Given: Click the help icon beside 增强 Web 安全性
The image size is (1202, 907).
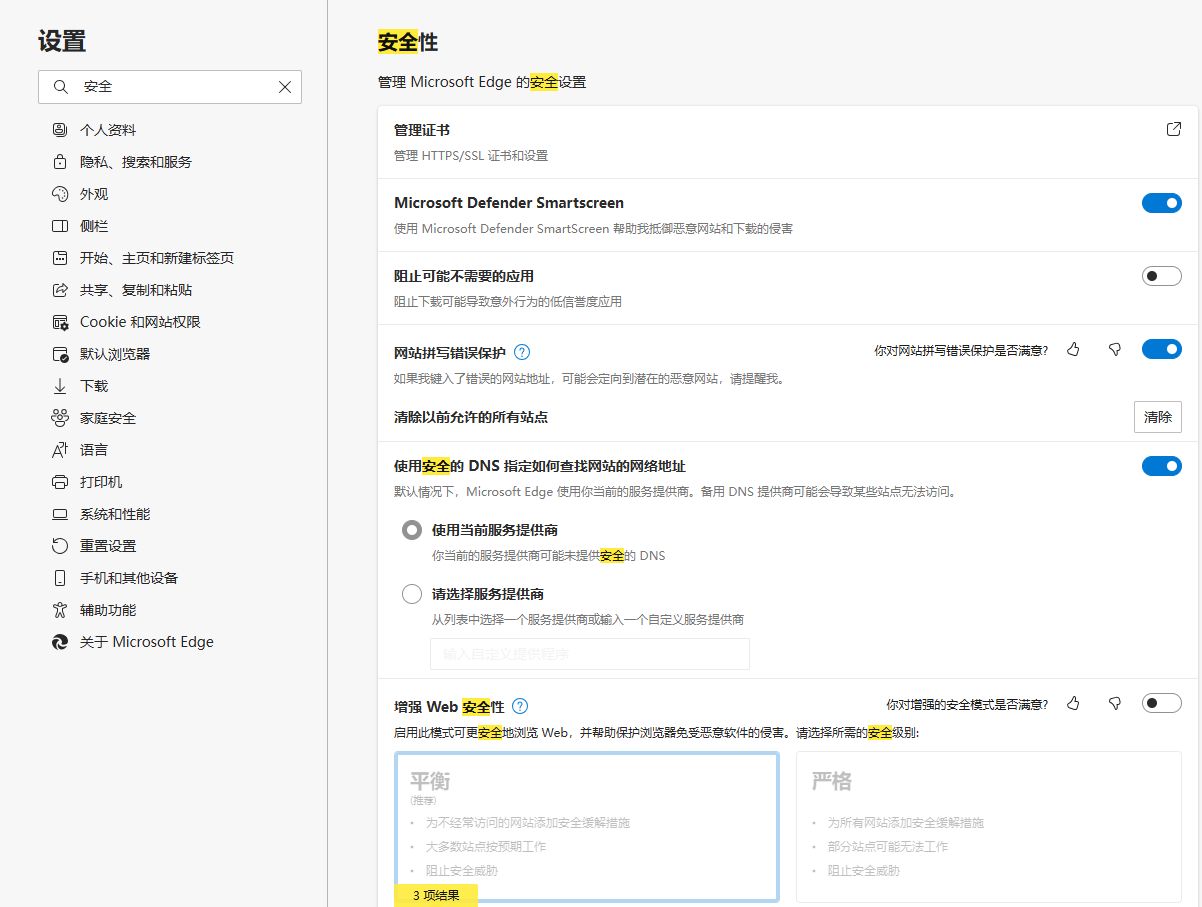Looking at the screenshot, I should (x=519, y=705).
